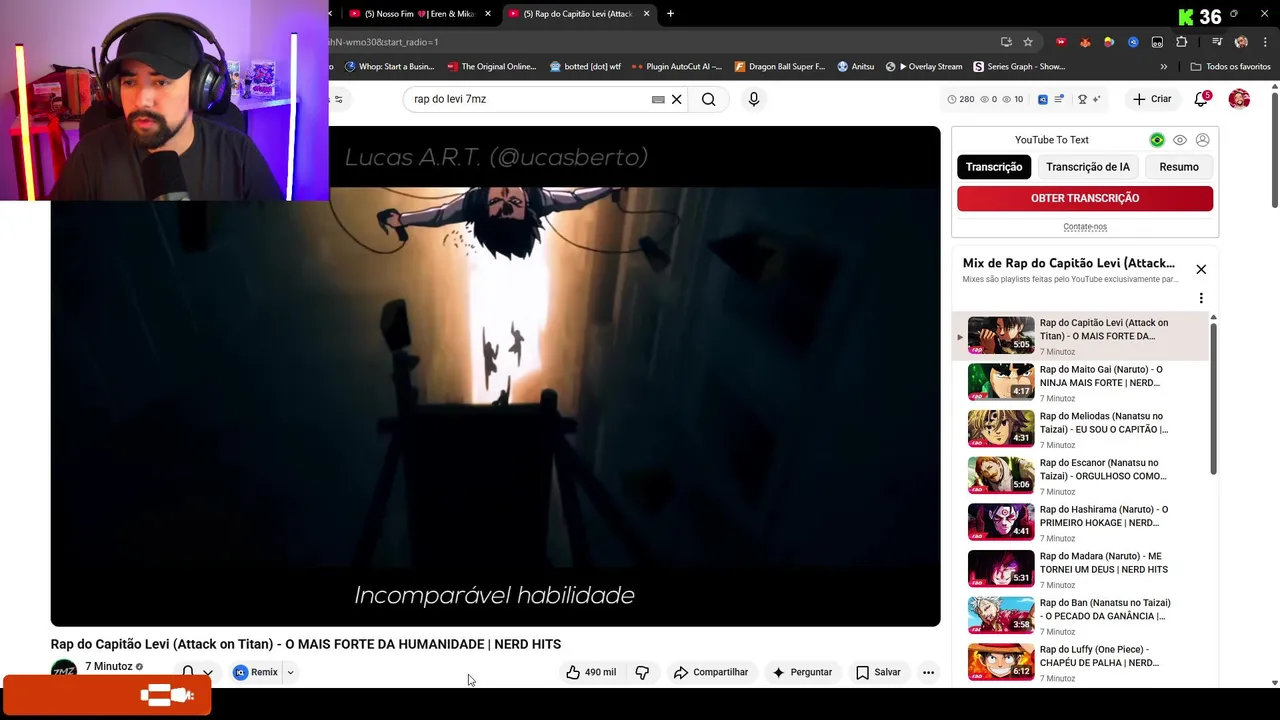Open the Whop: Start a Busin... bookmark
This screenshot has width=1280, height=720.
coord(390,67)
